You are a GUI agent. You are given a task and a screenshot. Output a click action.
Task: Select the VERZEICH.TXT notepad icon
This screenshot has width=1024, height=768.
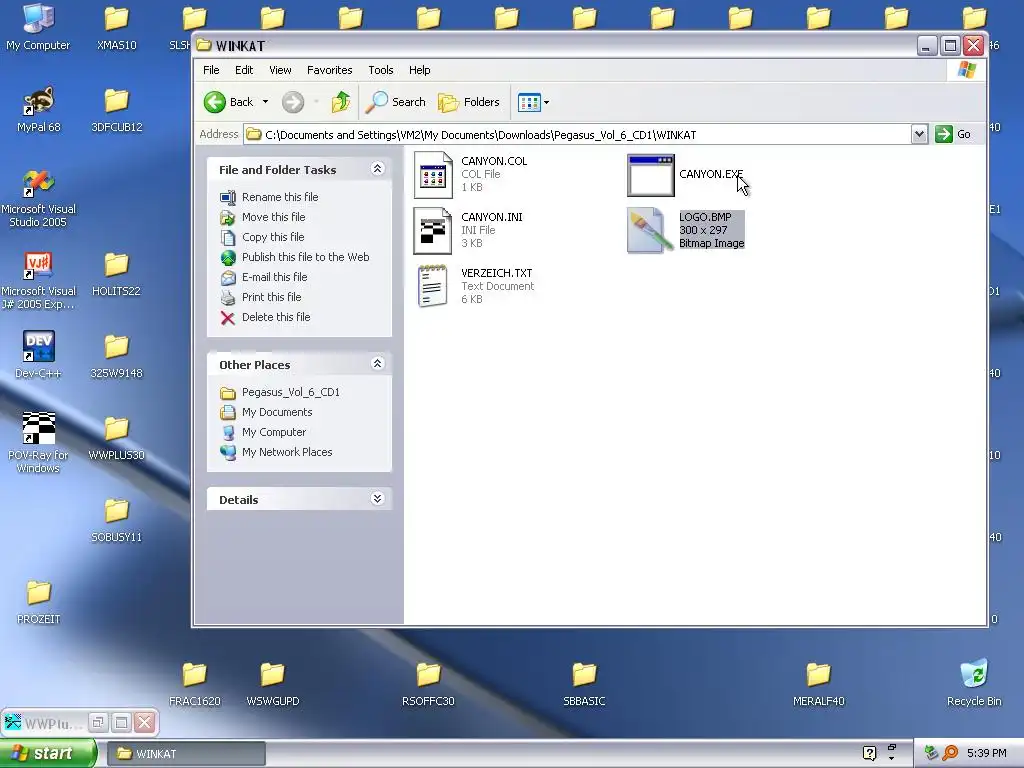(432, 286)
